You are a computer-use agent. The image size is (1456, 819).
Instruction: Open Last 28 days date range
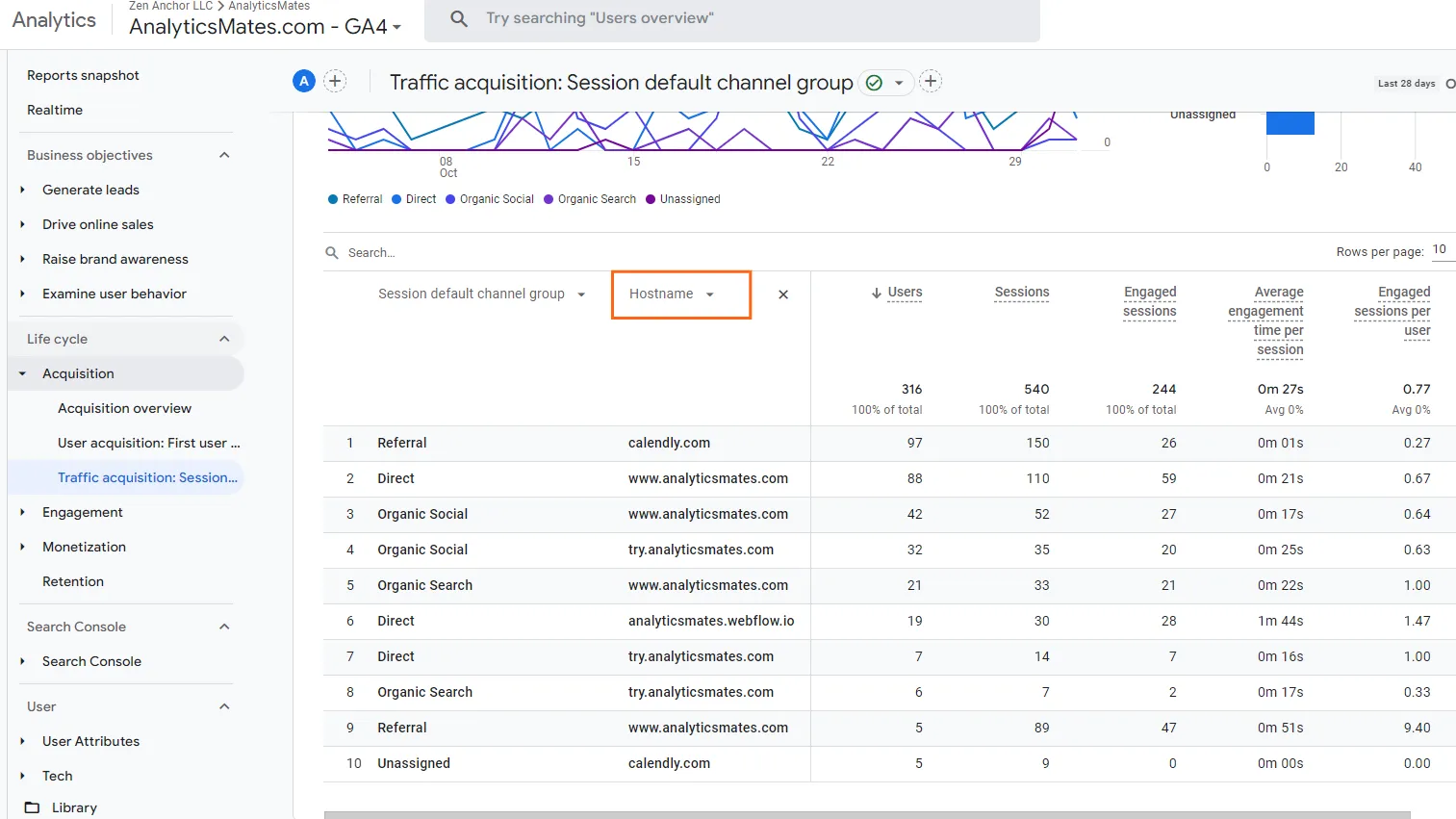coord(1406,84)
